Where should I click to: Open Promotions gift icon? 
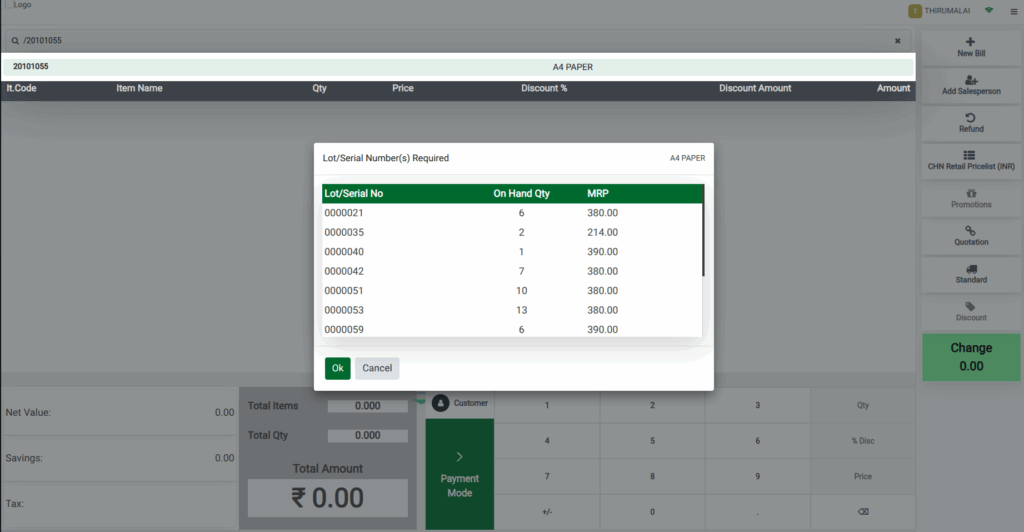coord(971,193)
